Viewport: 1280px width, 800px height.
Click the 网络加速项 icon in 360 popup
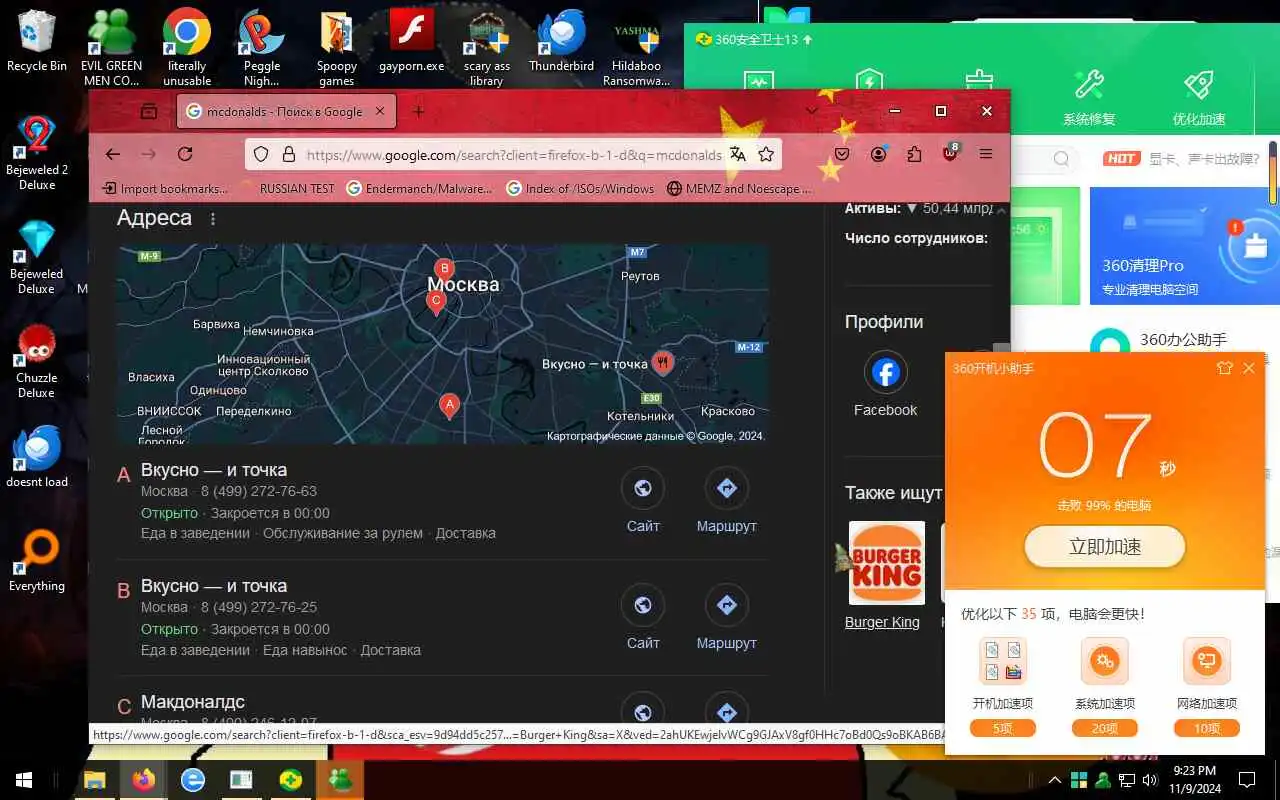pos(1206,661)
